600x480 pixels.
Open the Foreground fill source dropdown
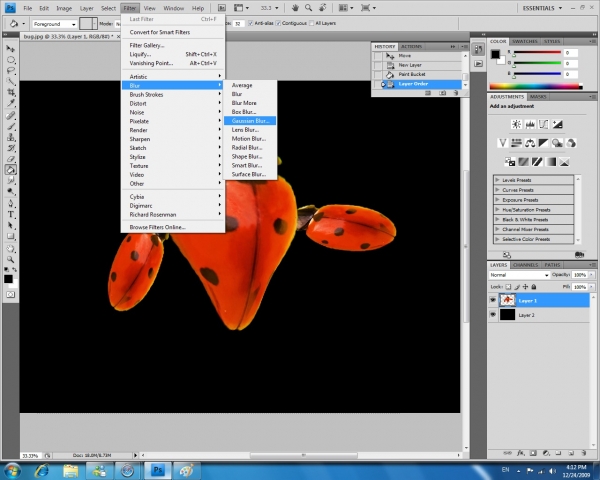pyautogui.click(x=55, y=24)
